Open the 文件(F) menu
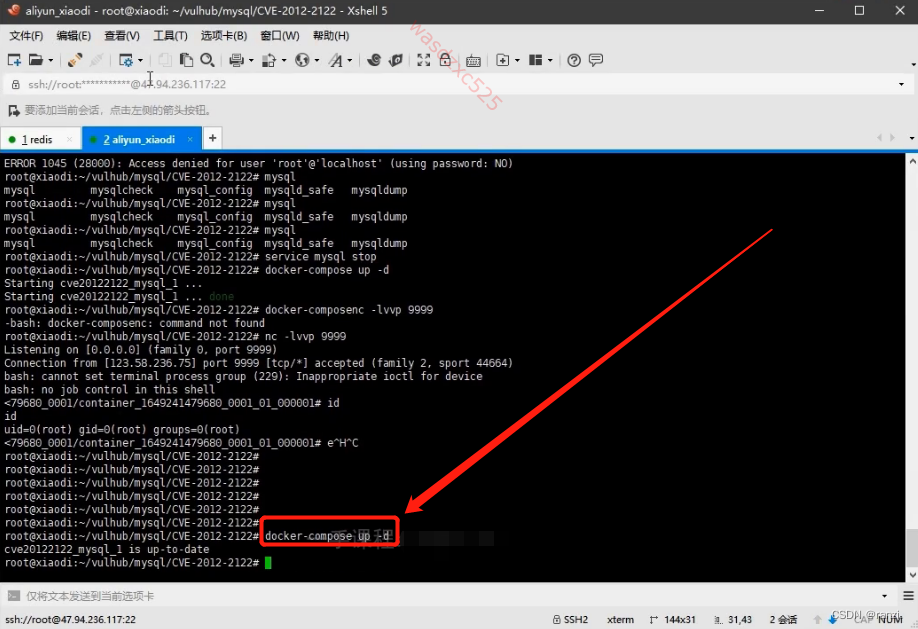This screenshot has width=918, height=629. (x=26, y=36)
